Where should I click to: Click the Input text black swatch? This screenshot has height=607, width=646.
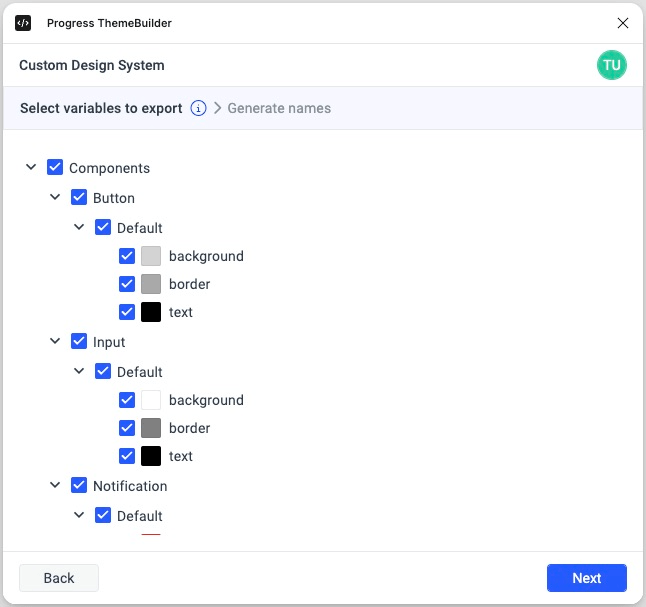click(151, 456)
